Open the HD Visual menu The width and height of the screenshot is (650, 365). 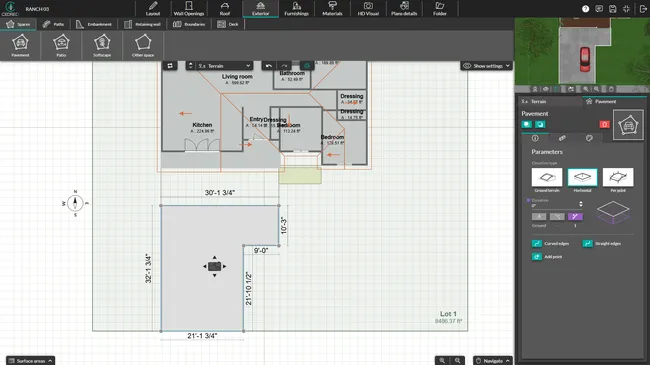click(368, 8)
